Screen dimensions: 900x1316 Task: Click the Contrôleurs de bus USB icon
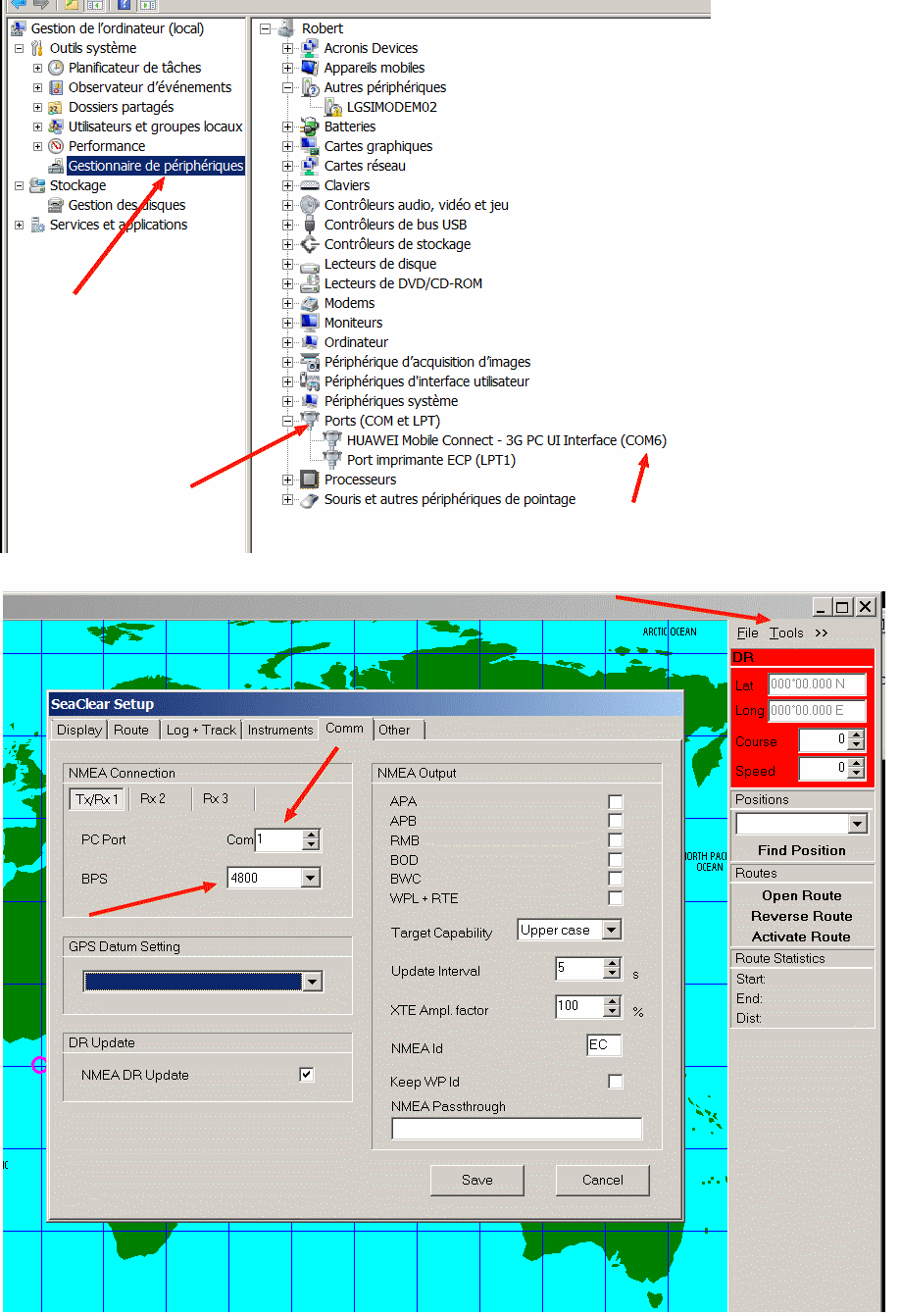tap(310, 225)
